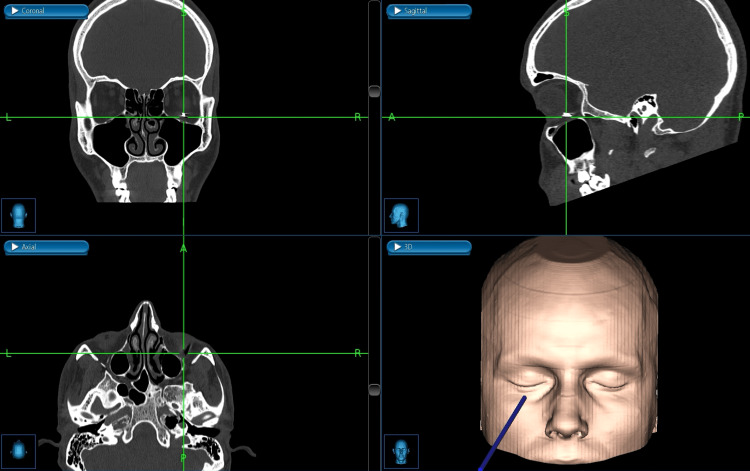Screen dimensions: 750x471
Task: Click the axial CT skull image
Action: (145, 385)
